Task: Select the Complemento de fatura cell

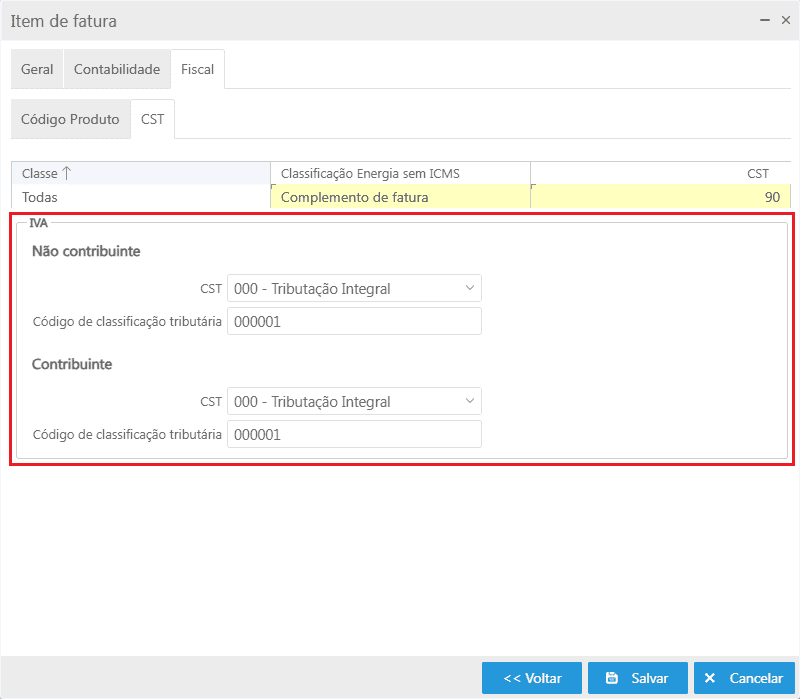Action: 400,197
